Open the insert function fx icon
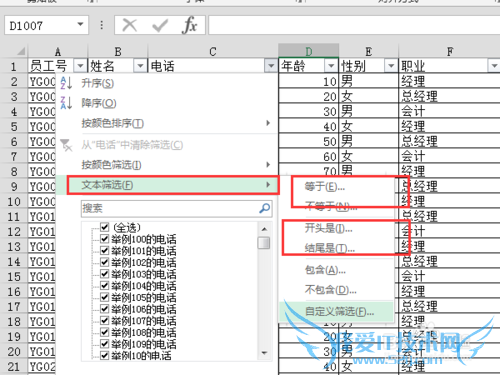This screenshot has width=500, height=375. 190,25
